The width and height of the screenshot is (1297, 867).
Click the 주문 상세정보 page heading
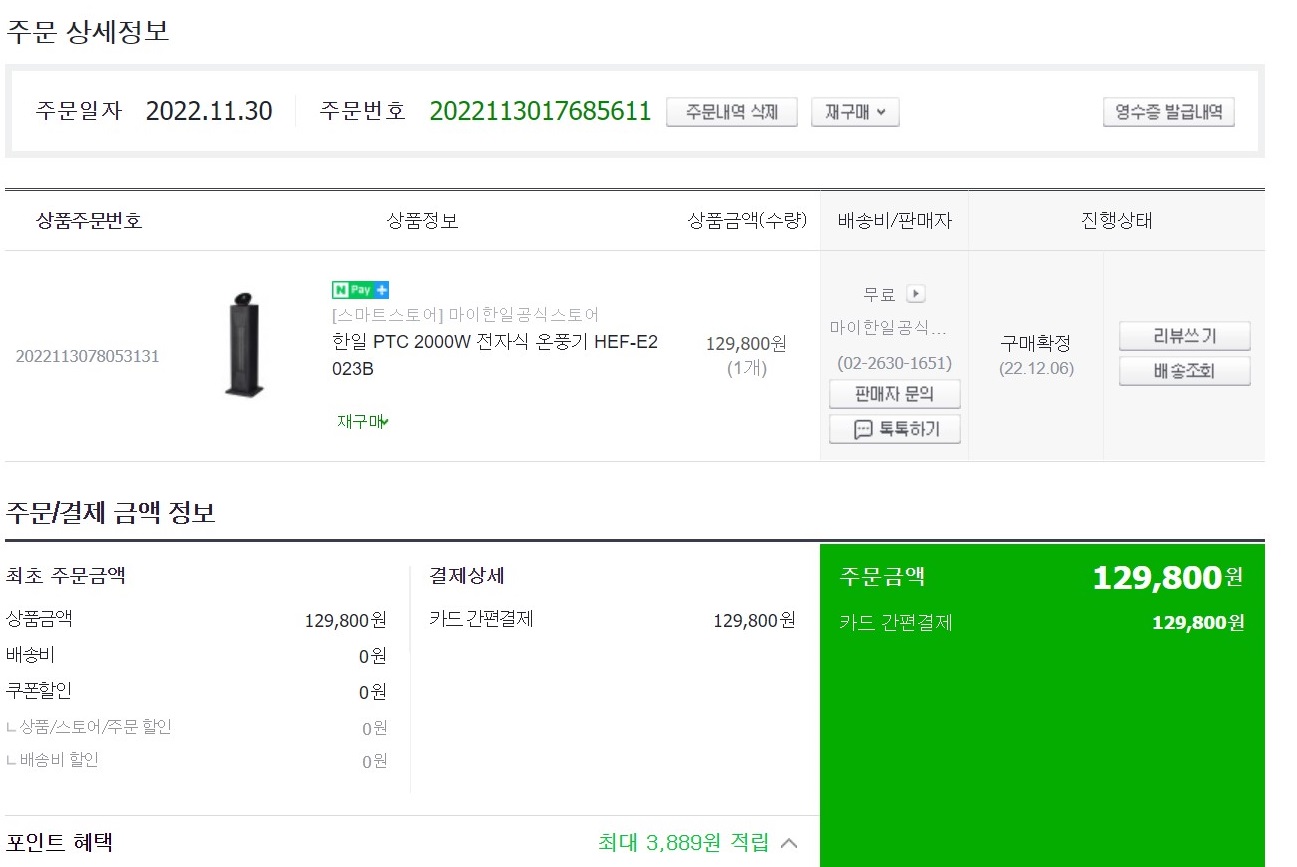click(88, 31)
